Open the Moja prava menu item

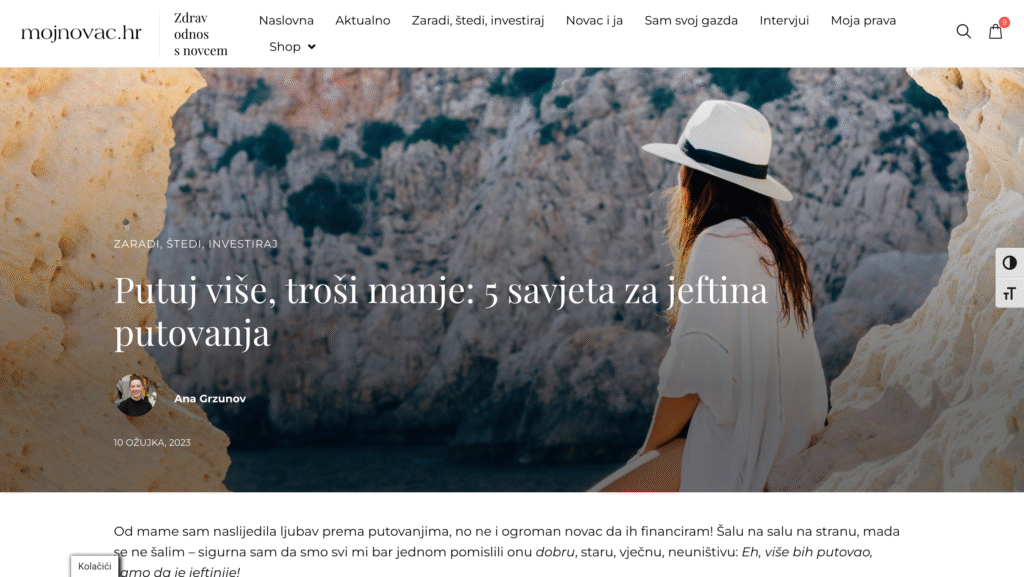(863, 21)
